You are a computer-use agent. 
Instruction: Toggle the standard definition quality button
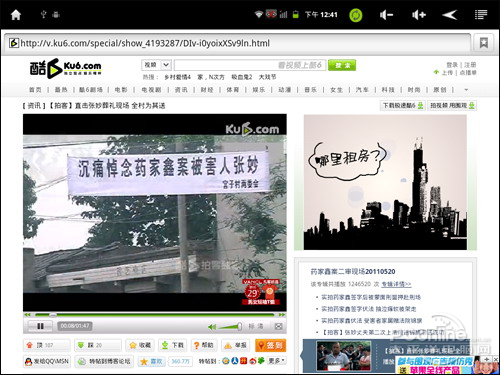tap(256, 326)
